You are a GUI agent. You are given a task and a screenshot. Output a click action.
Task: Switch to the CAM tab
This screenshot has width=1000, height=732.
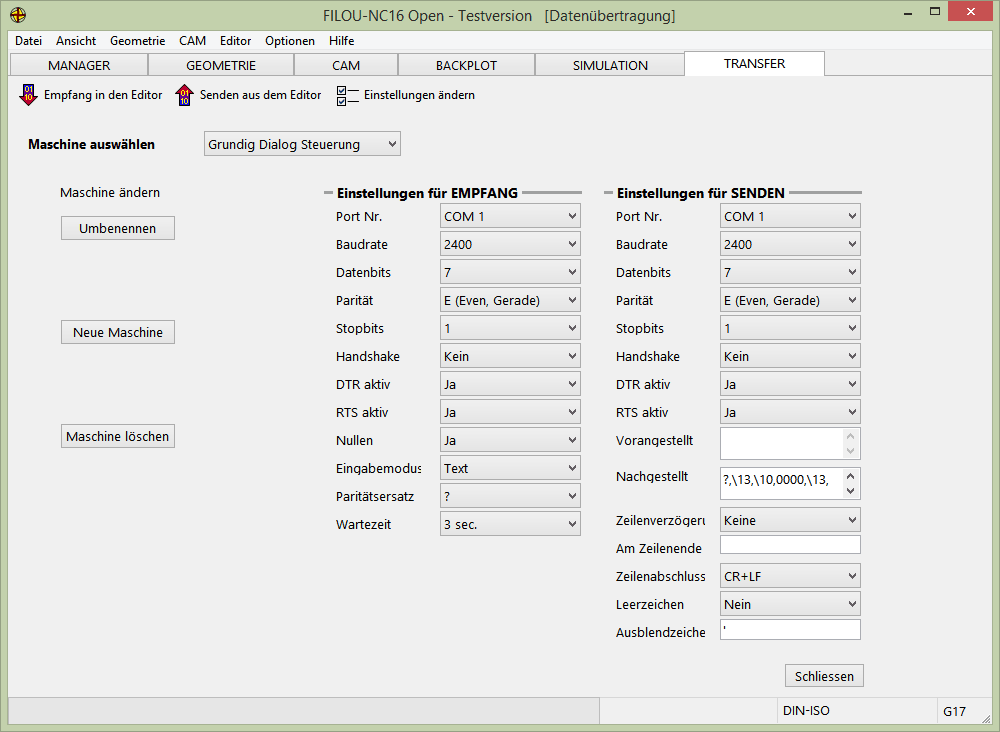tap(346, 65)
